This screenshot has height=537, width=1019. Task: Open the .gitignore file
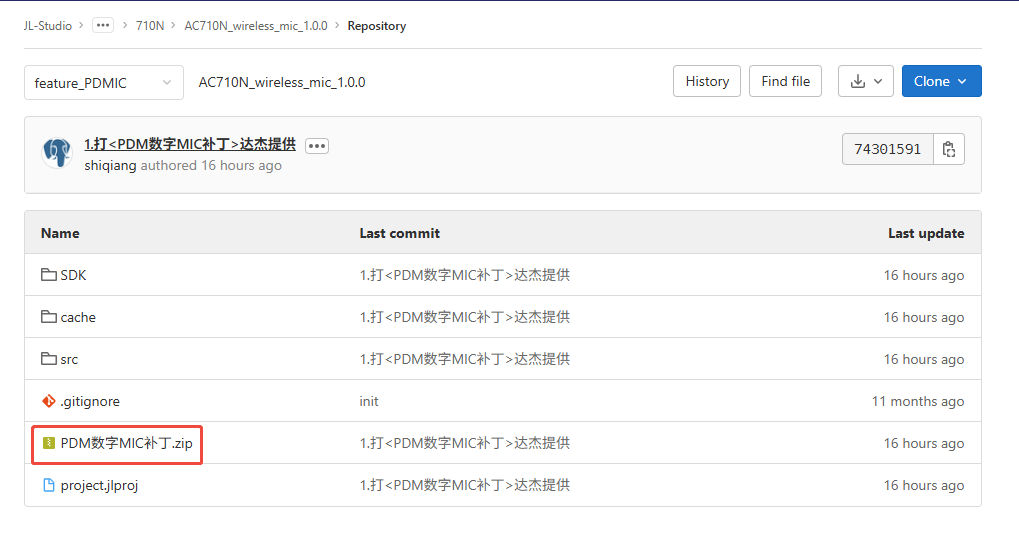[x=90, y=402]
